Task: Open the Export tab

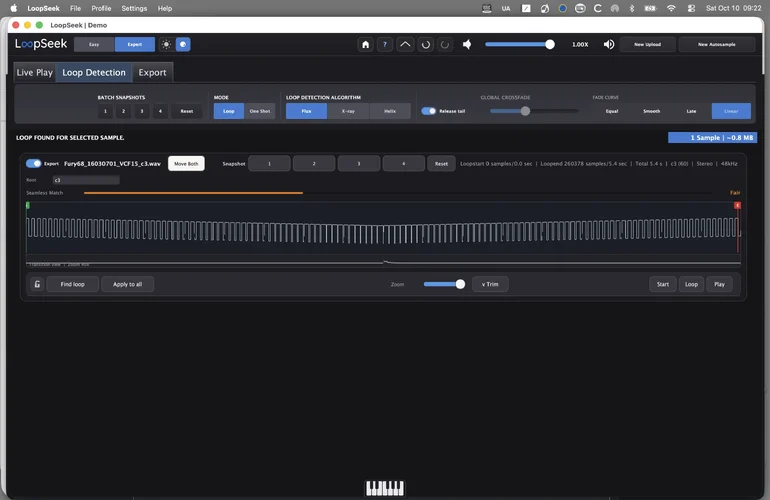Action: [x=152, y=73]
